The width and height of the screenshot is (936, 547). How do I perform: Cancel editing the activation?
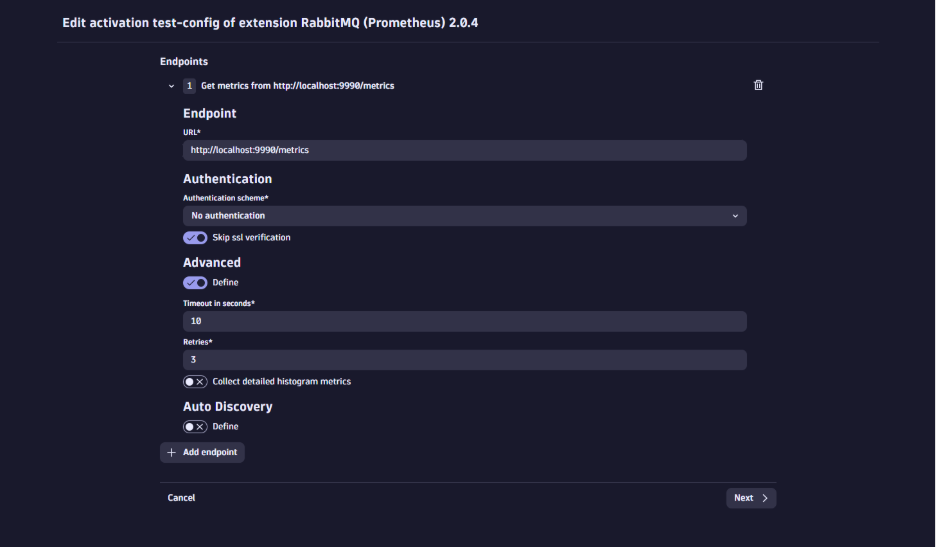pos(181,498)
